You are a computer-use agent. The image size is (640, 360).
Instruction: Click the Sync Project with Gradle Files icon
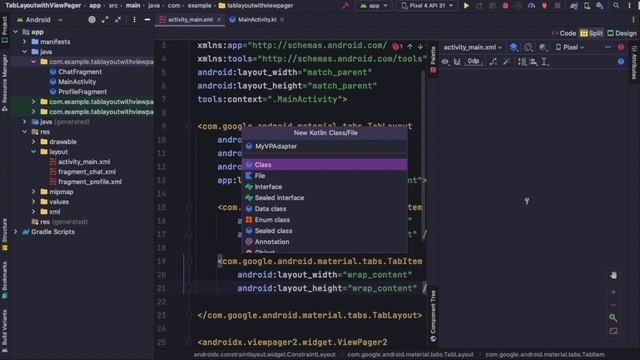(x=573, y=6)
